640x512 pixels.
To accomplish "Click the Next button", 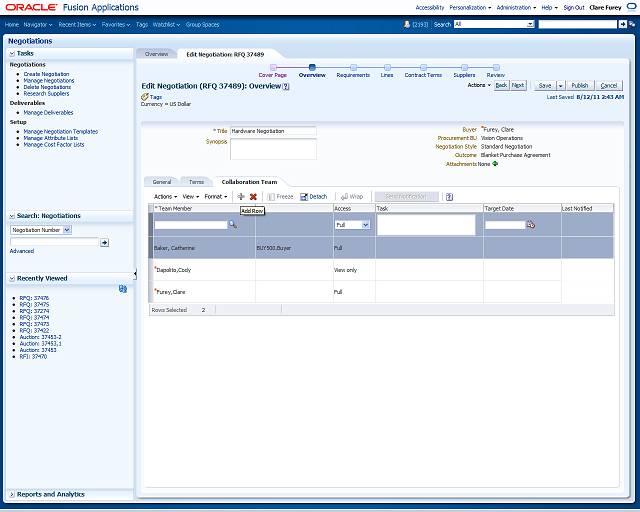I will pos(518,85).
